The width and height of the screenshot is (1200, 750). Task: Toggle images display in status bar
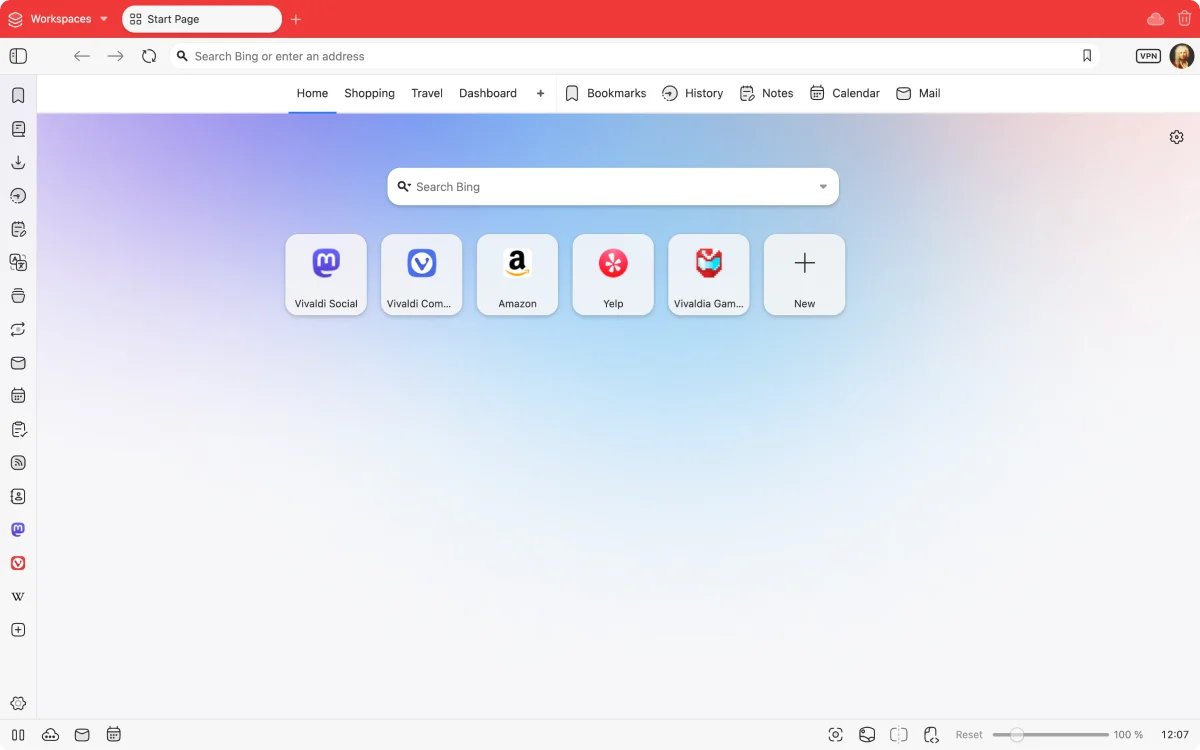pos(867,735)
